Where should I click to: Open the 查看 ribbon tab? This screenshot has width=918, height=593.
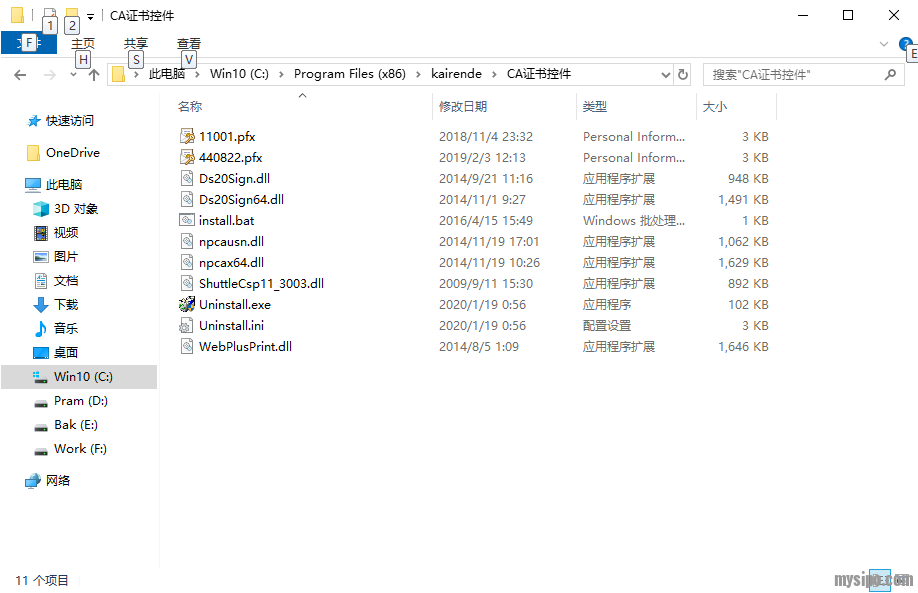pyautogui.click(x=188, y=44)
